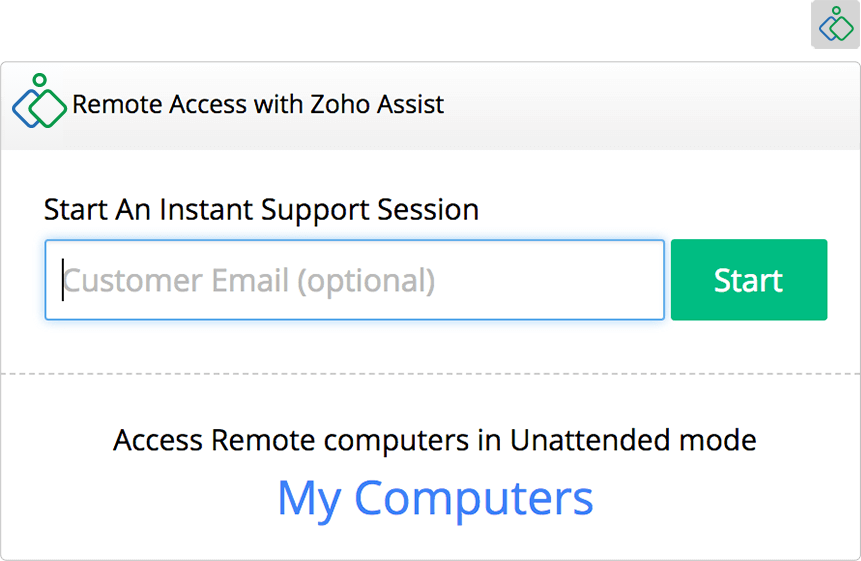861x561 pixels.
Task: Click the Zoho Assist extension toolbar icon
Action: point(835,25)
